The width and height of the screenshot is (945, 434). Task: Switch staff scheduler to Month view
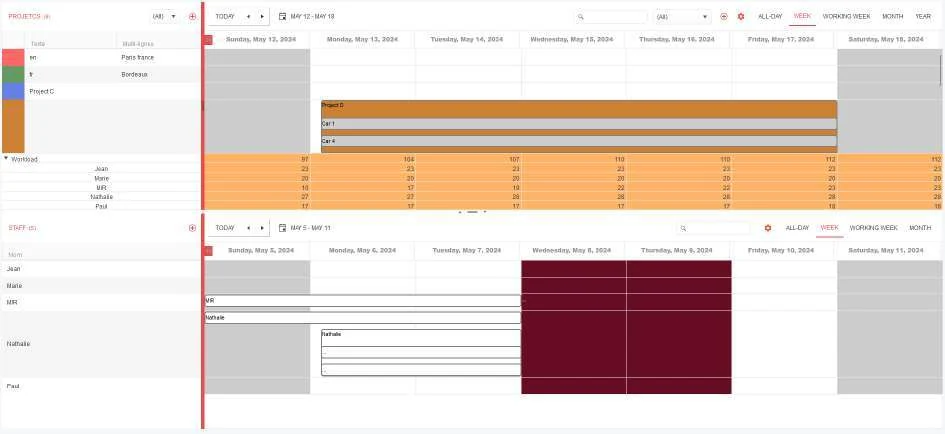click(x=920, y=228)
